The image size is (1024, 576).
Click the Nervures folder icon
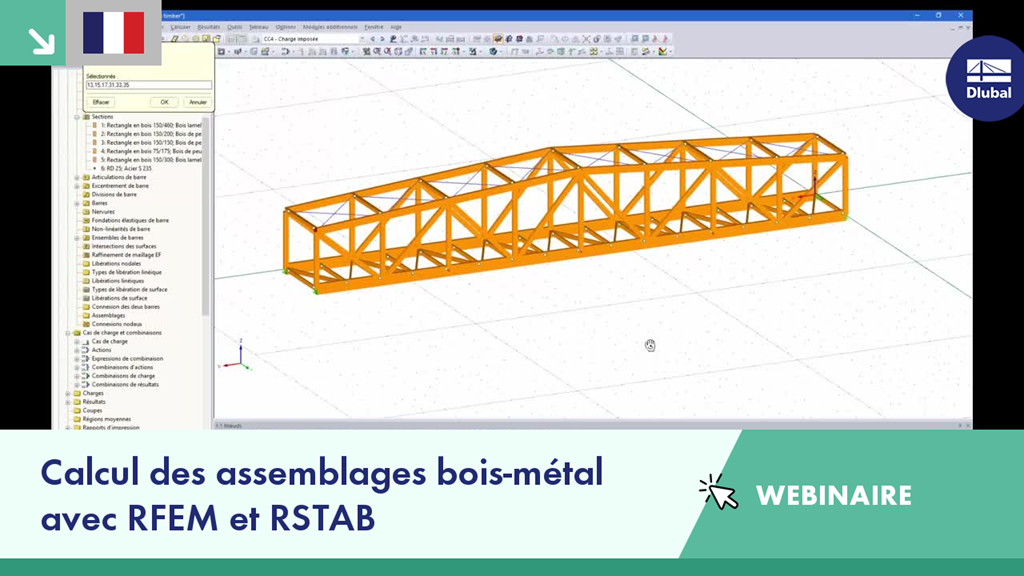pos(86,212)
